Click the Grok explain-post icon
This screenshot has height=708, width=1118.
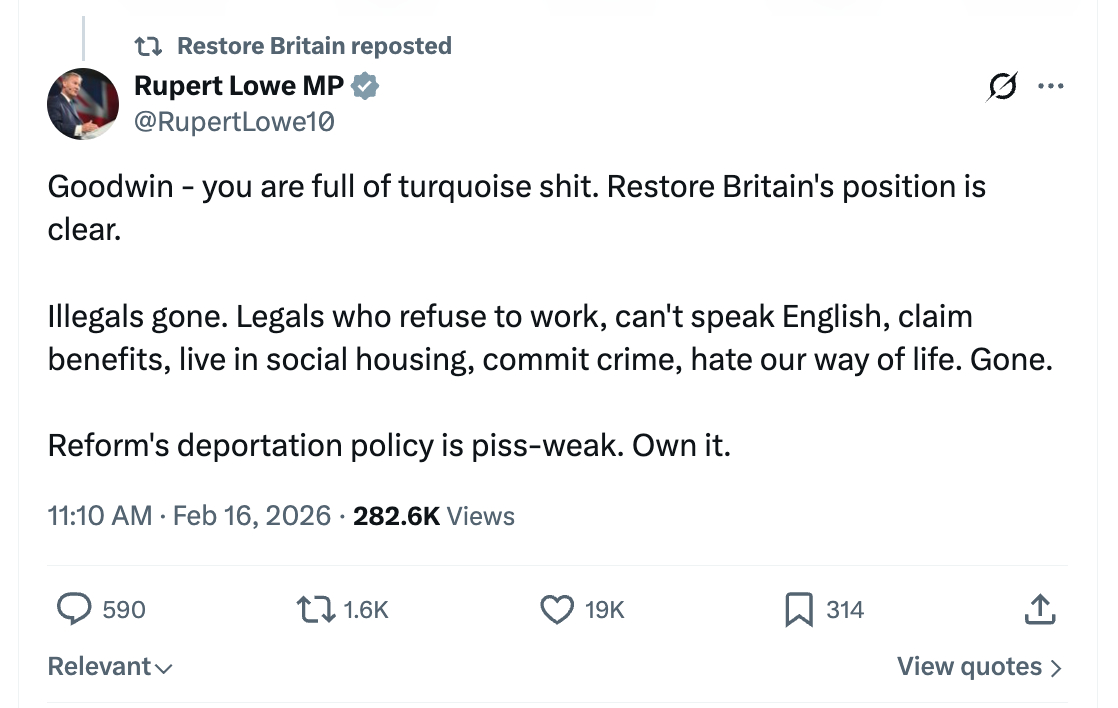1002,87
